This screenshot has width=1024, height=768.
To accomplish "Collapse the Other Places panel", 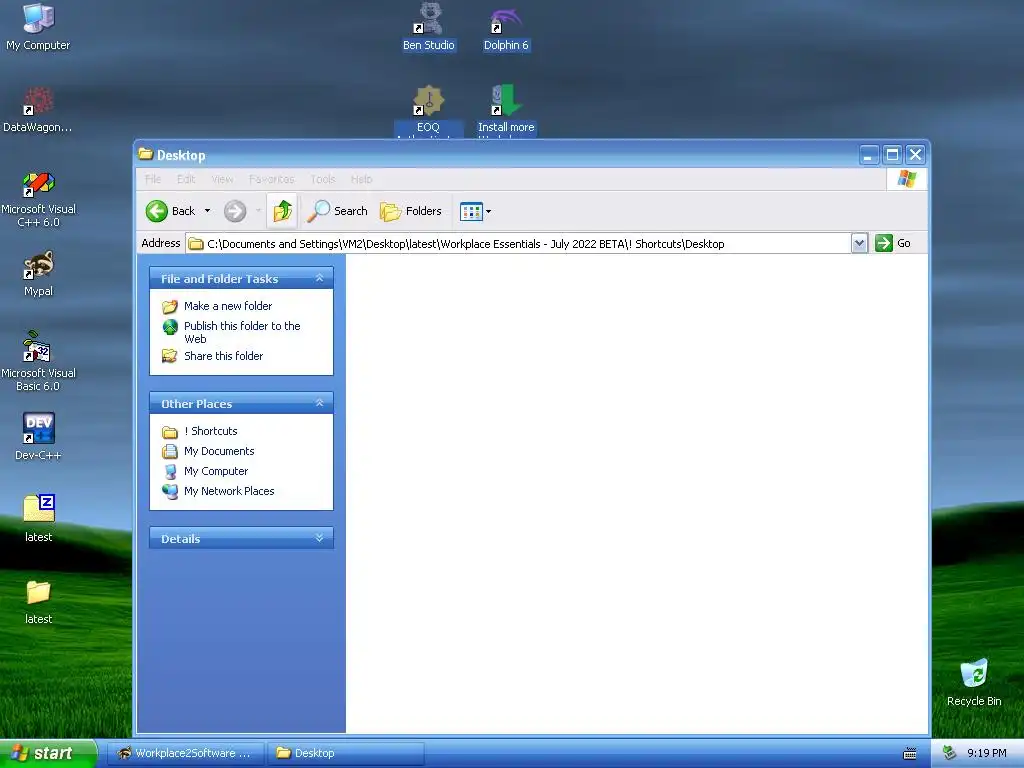I will click(319, 403).
